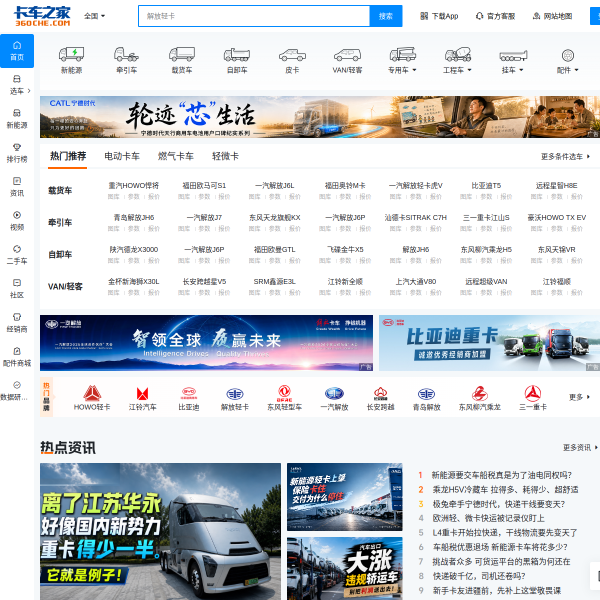Open 更多资讯 news link
The image size is (600, 600).
(x=580, y=447)
